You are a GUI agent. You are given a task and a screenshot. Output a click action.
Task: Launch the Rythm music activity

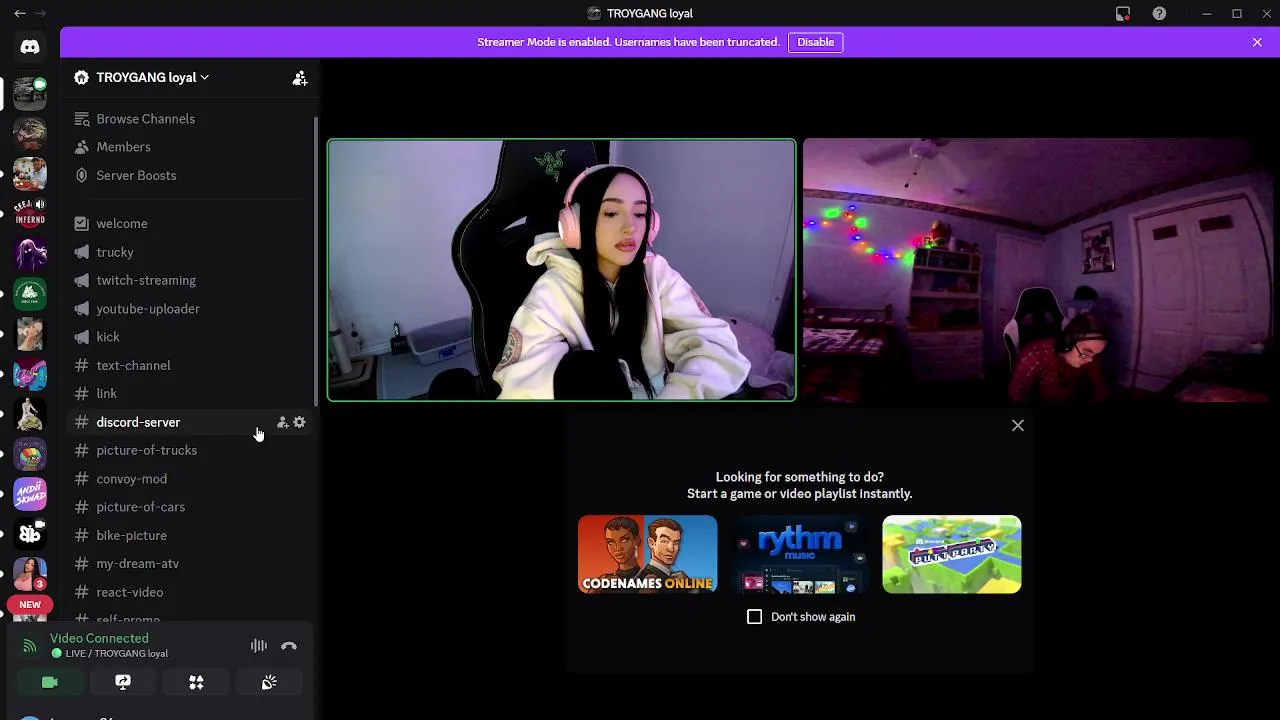pyautogui.click(x=799, y=555)
